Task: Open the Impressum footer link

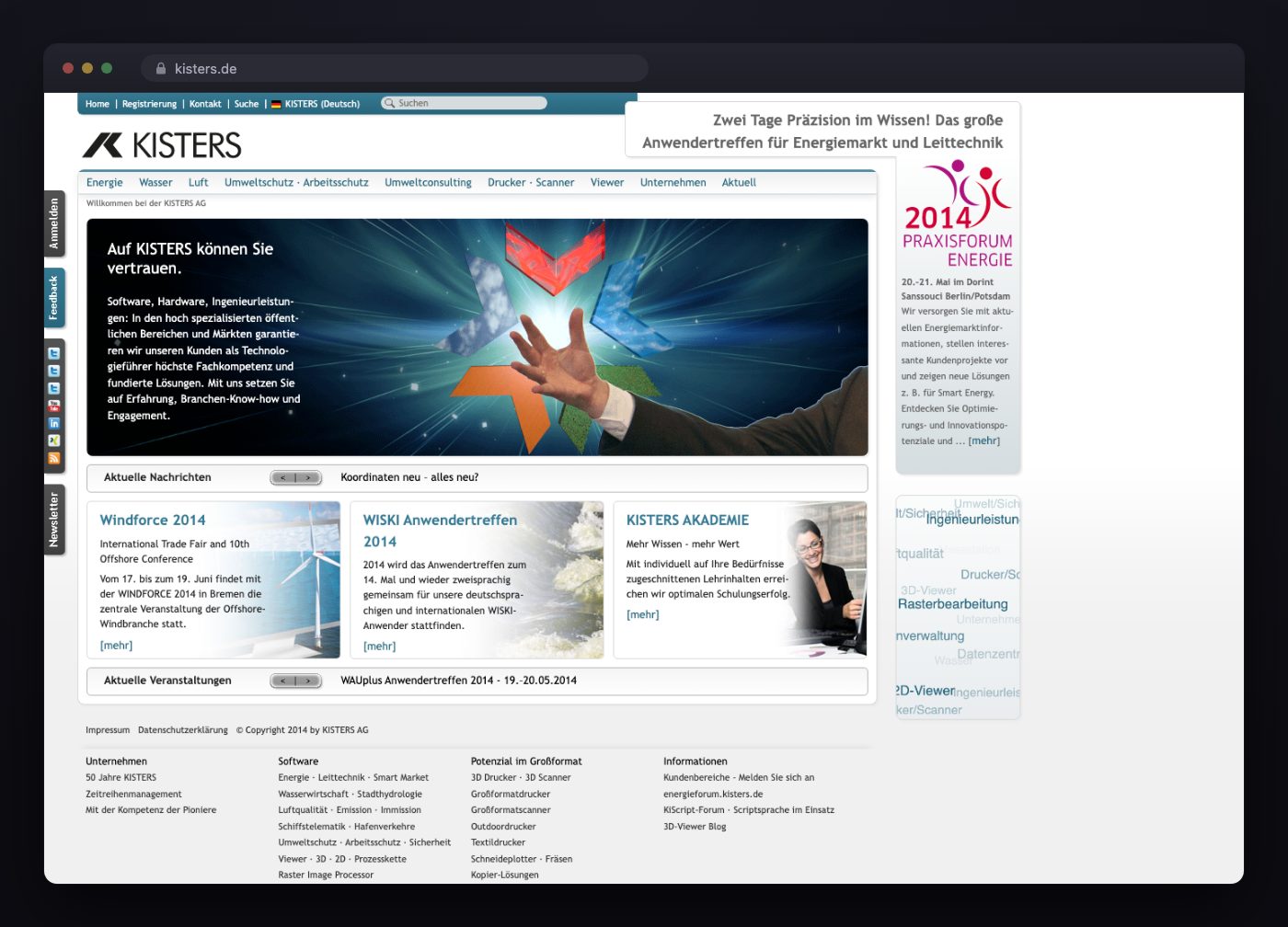Action: point(108,730)
